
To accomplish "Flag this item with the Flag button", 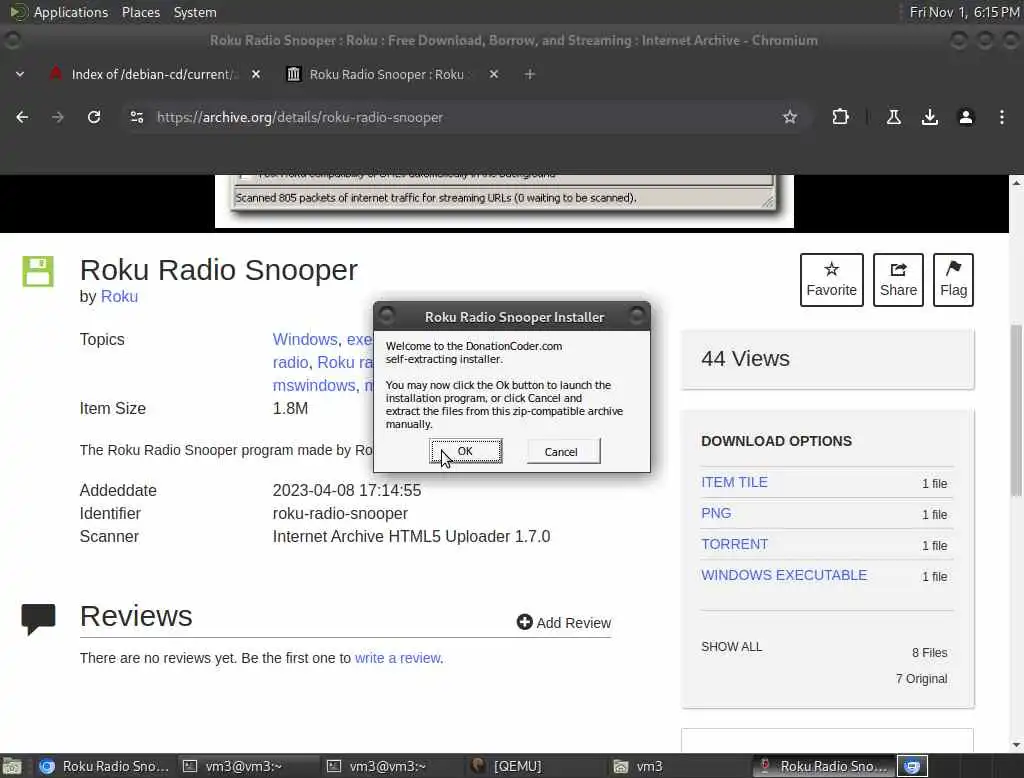I will (953, 280).
